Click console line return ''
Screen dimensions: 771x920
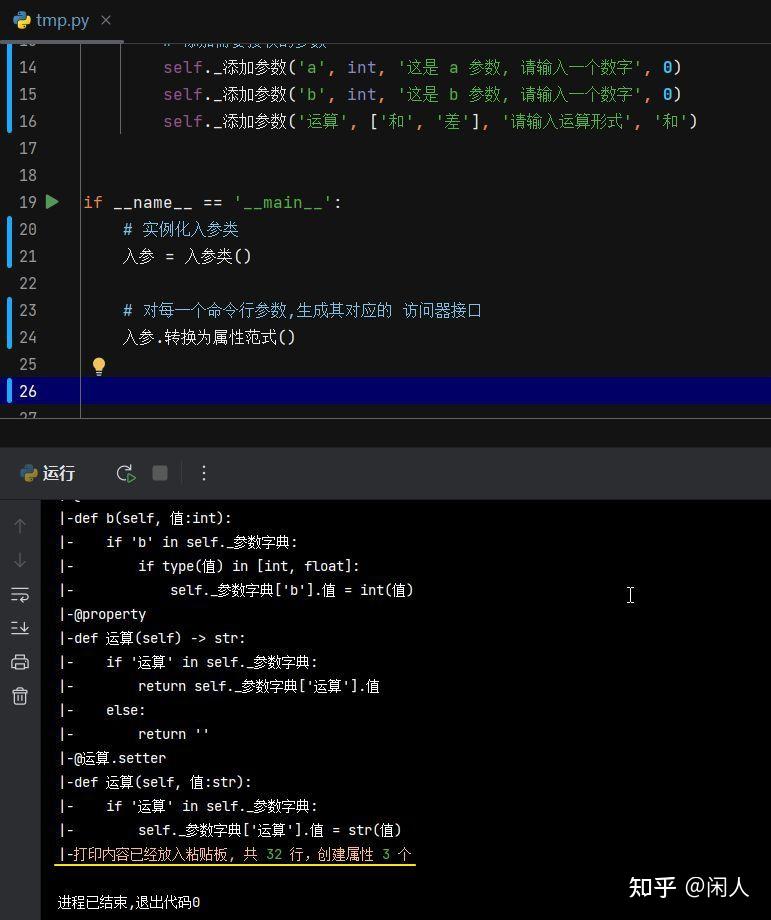click(173, 734)
